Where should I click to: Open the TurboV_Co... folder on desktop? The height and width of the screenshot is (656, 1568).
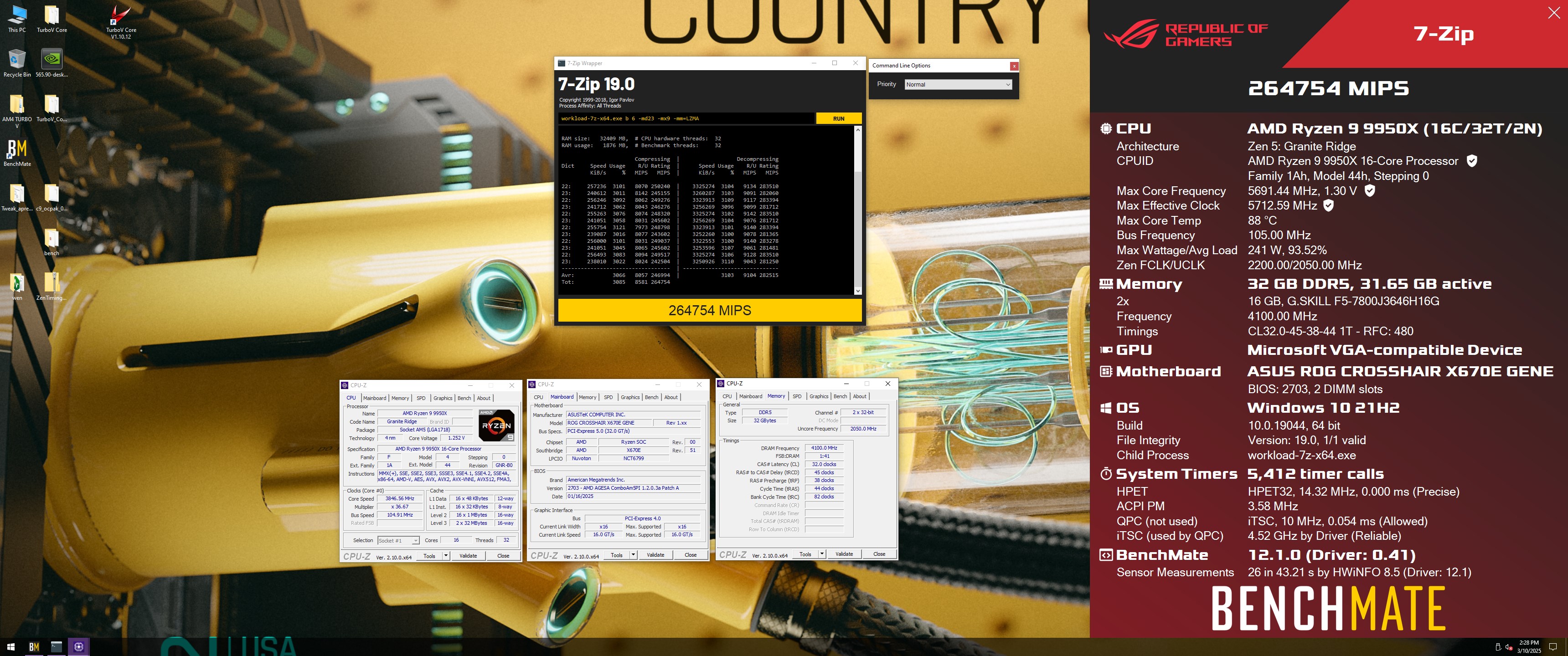pos(52,108)
